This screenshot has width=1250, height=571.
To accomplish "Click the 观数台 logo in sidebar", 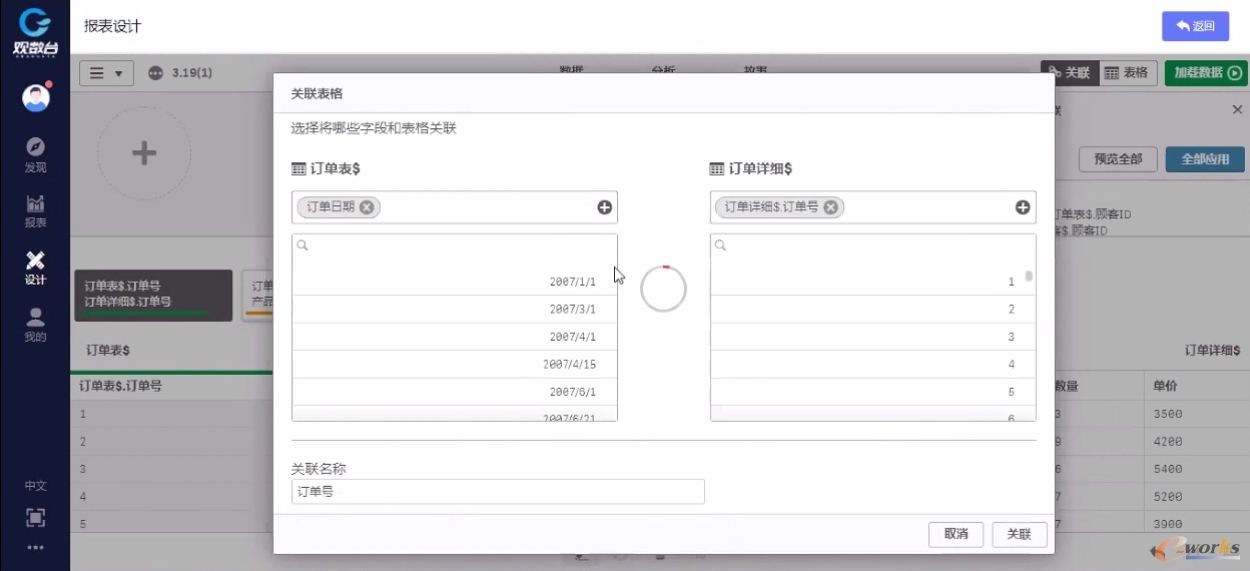I will 35,31.
